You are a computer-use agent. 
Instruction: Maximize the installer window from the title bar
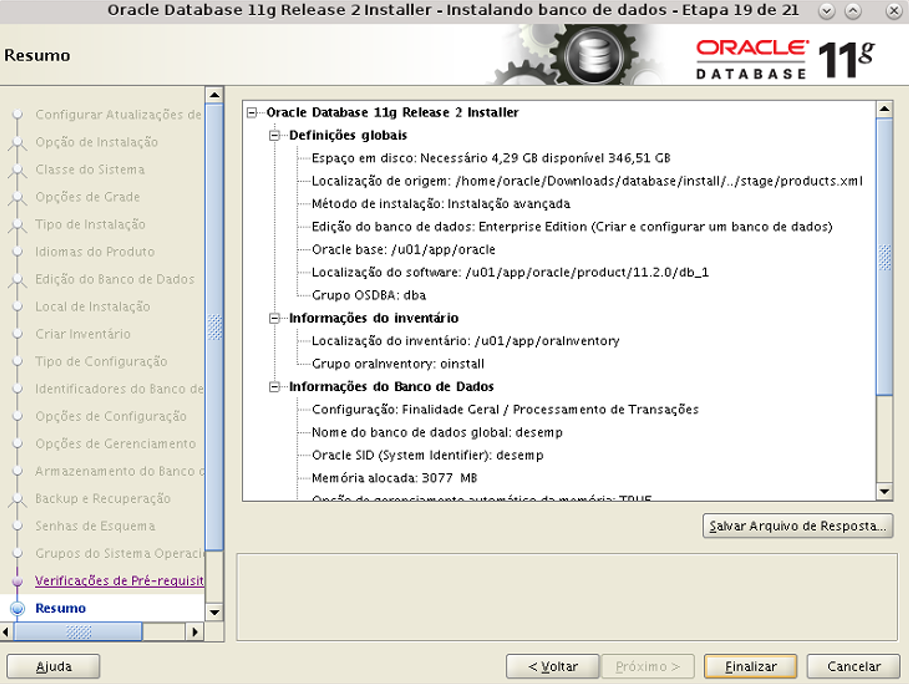tap(853, 11)
